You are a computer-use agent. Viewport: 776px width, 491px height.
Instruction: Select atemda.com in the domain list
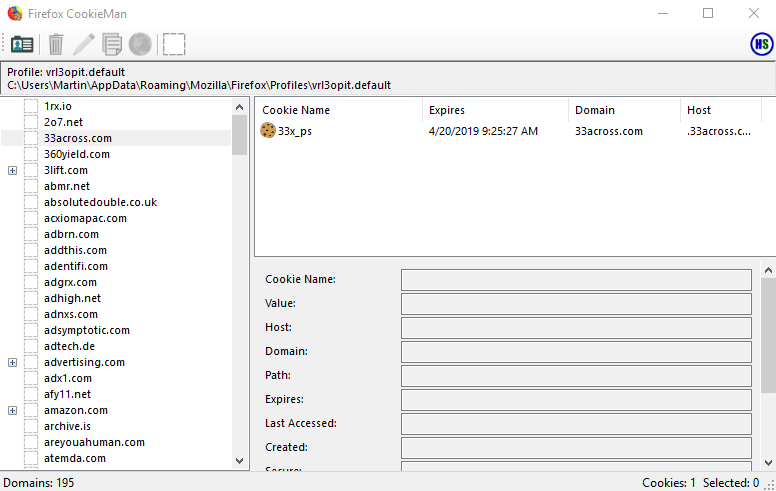(75, 458)
